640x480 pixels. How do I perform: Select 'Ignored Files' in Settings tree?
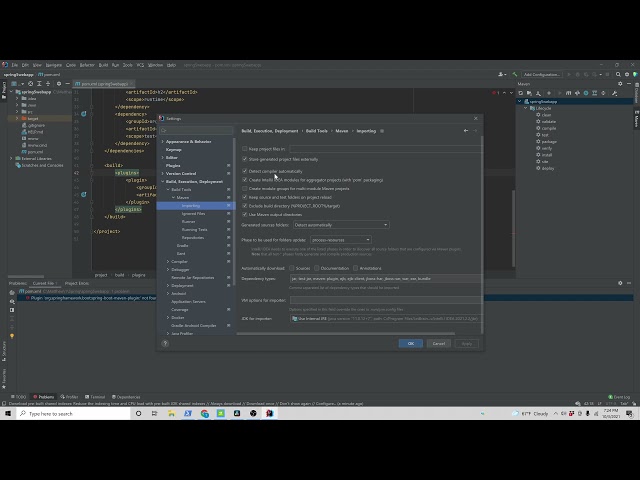tap(193, 213)
